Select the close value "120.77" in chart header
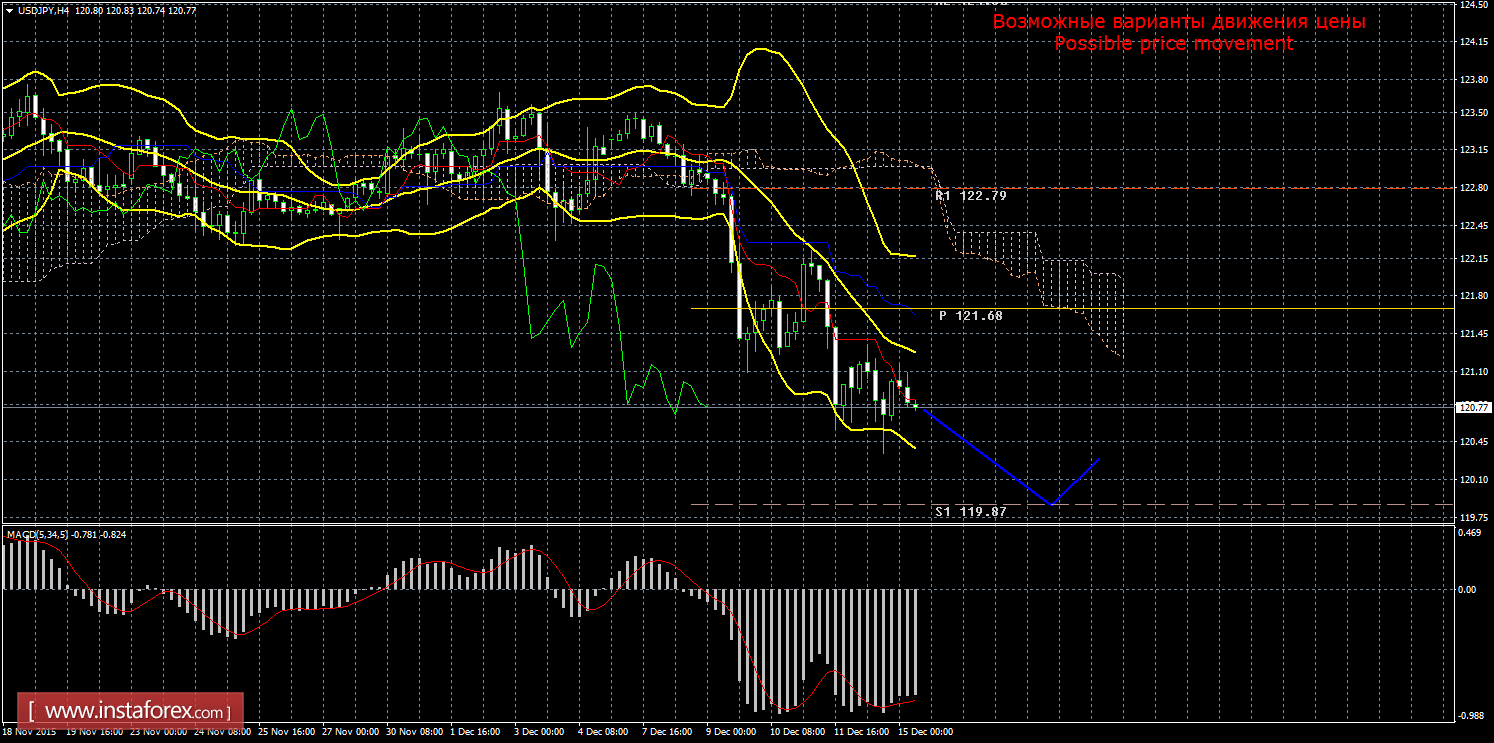Screen dimensions: 1494x743 pyautogui.click(x=184, y=9)
